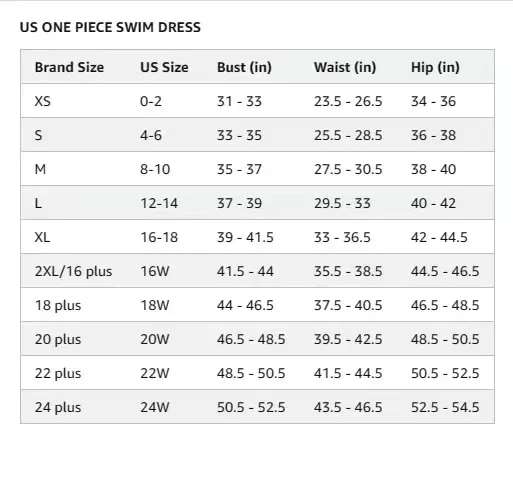Click the 2XL/16 plus brand size cell
513x477 pixels.
(73, 271)
